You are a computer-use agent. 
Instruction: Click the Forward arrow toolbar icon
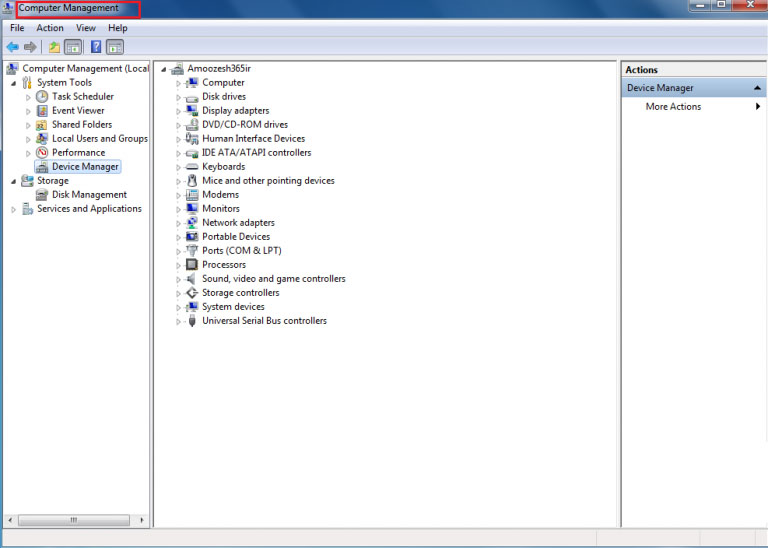tap(30, 48)
